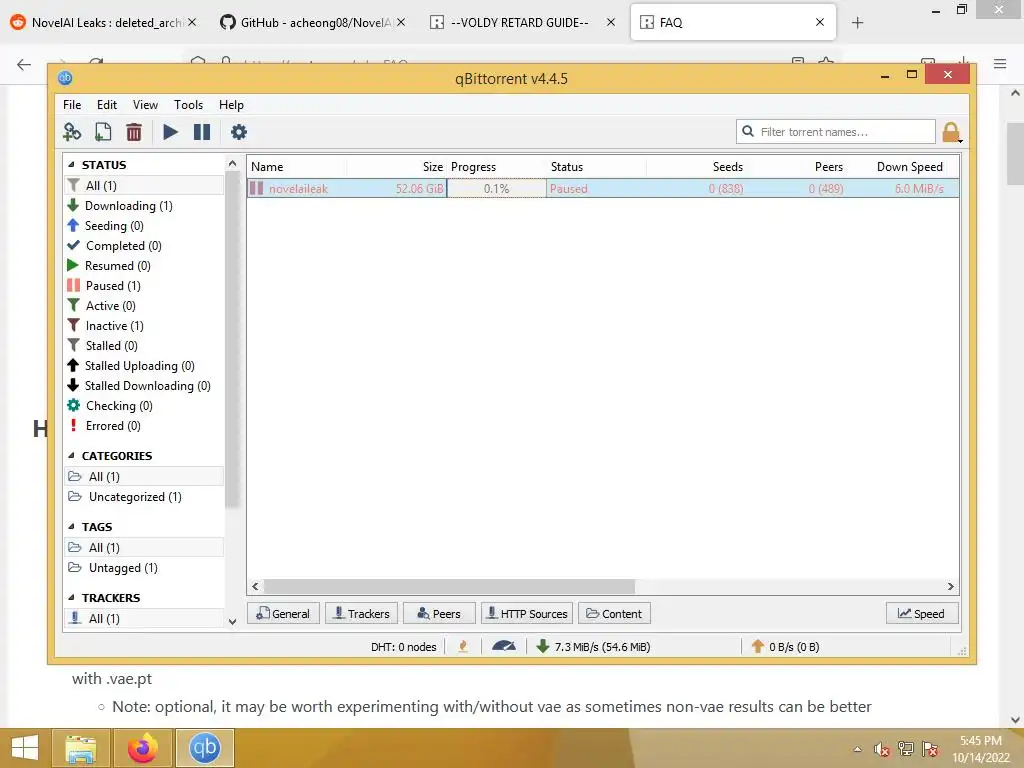Click the Add Torrent Link toolbar icon

pos(72,132)
